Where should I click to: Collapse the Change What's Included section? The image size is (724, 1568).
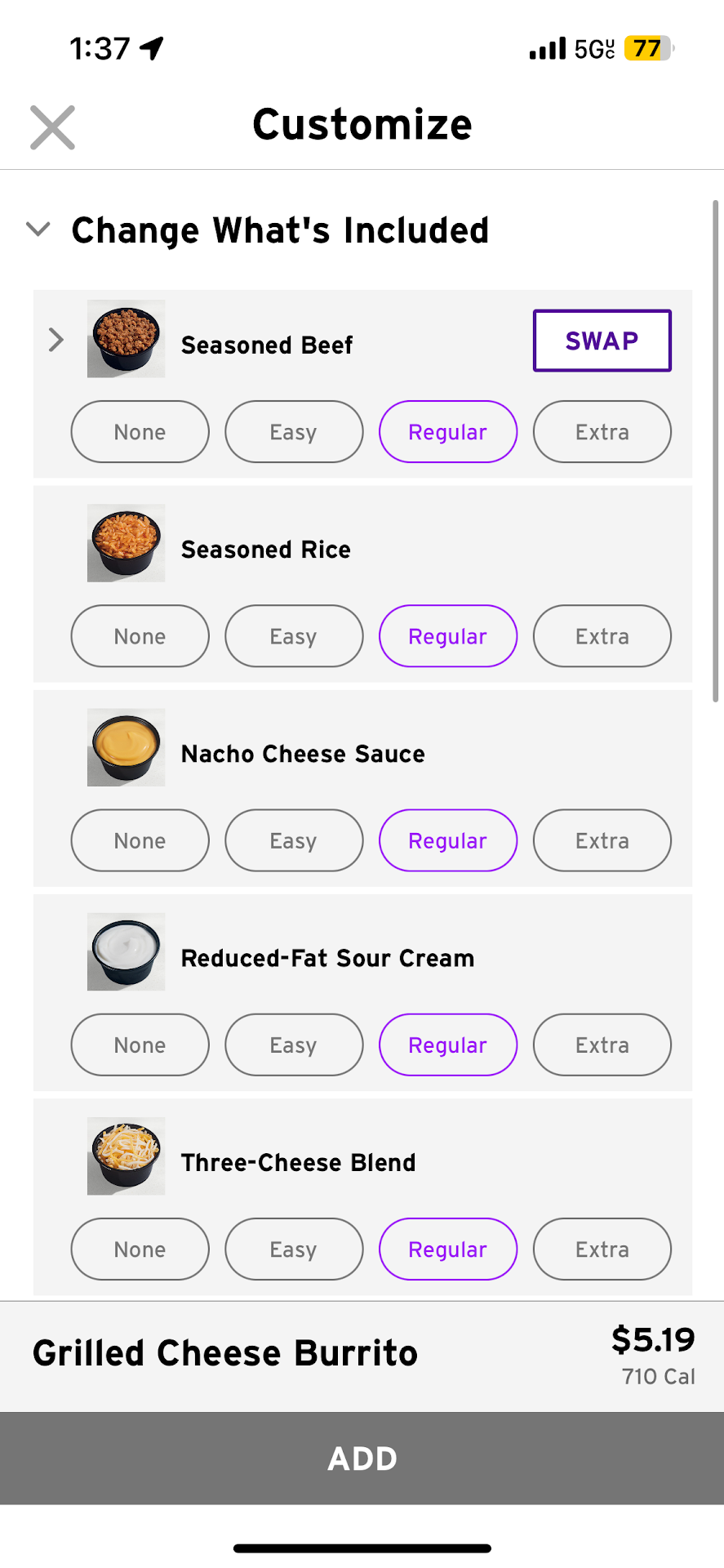[x=38, y=229]
